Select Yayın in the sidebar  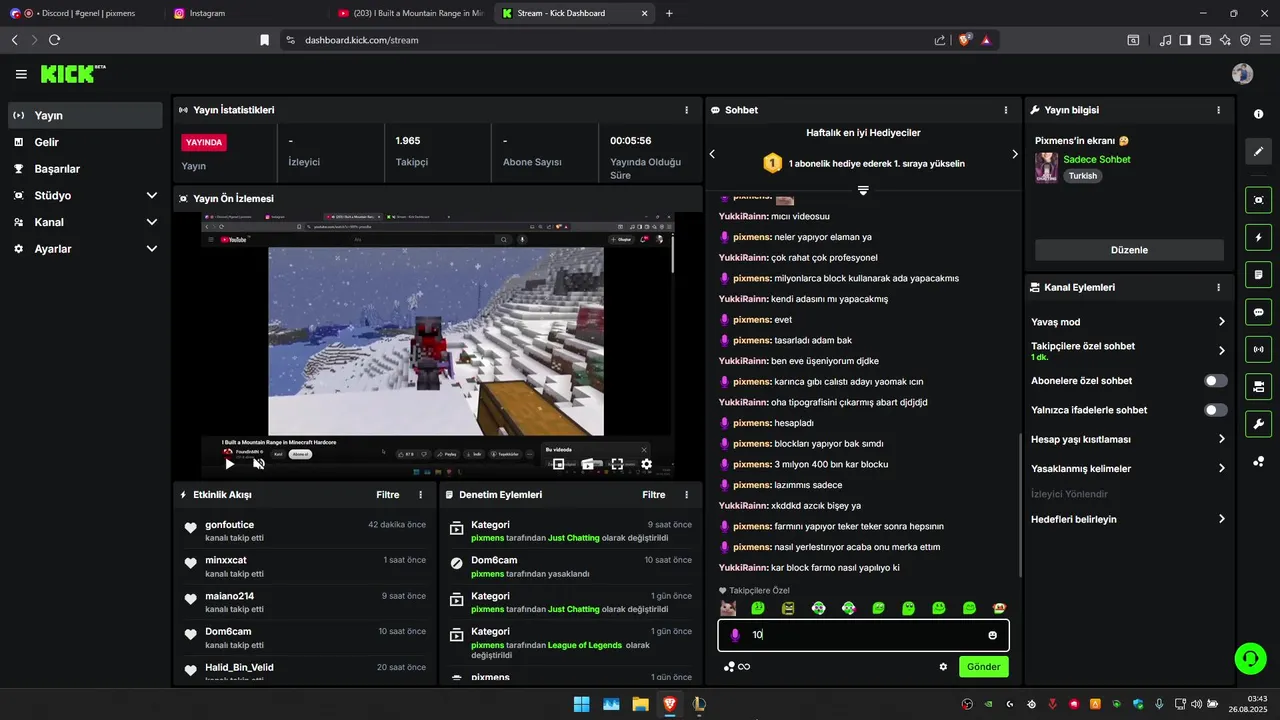(x=85, y=116)
